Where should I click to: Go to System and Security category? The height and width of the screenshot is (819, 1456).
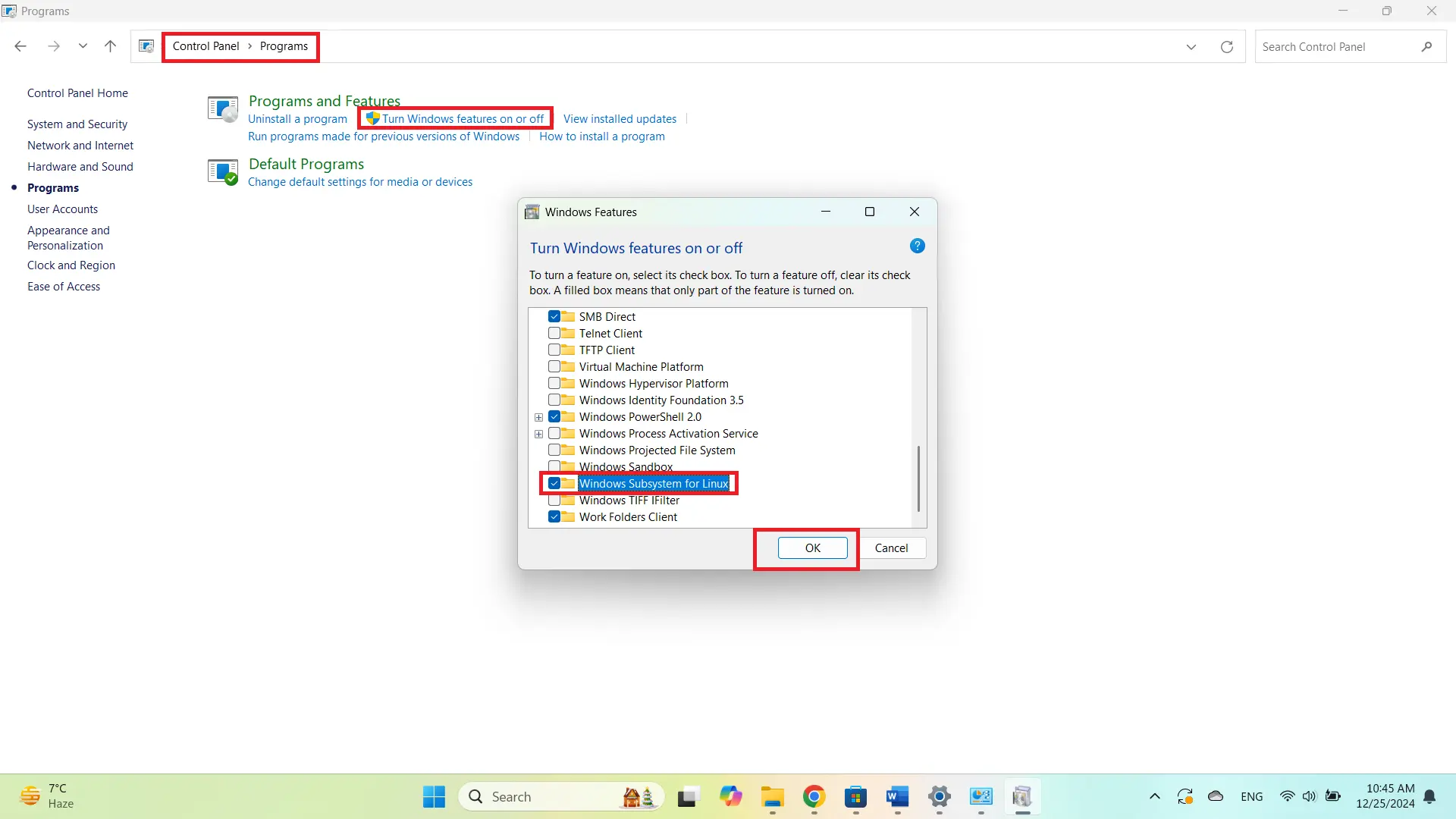click(x=77, y=124)
